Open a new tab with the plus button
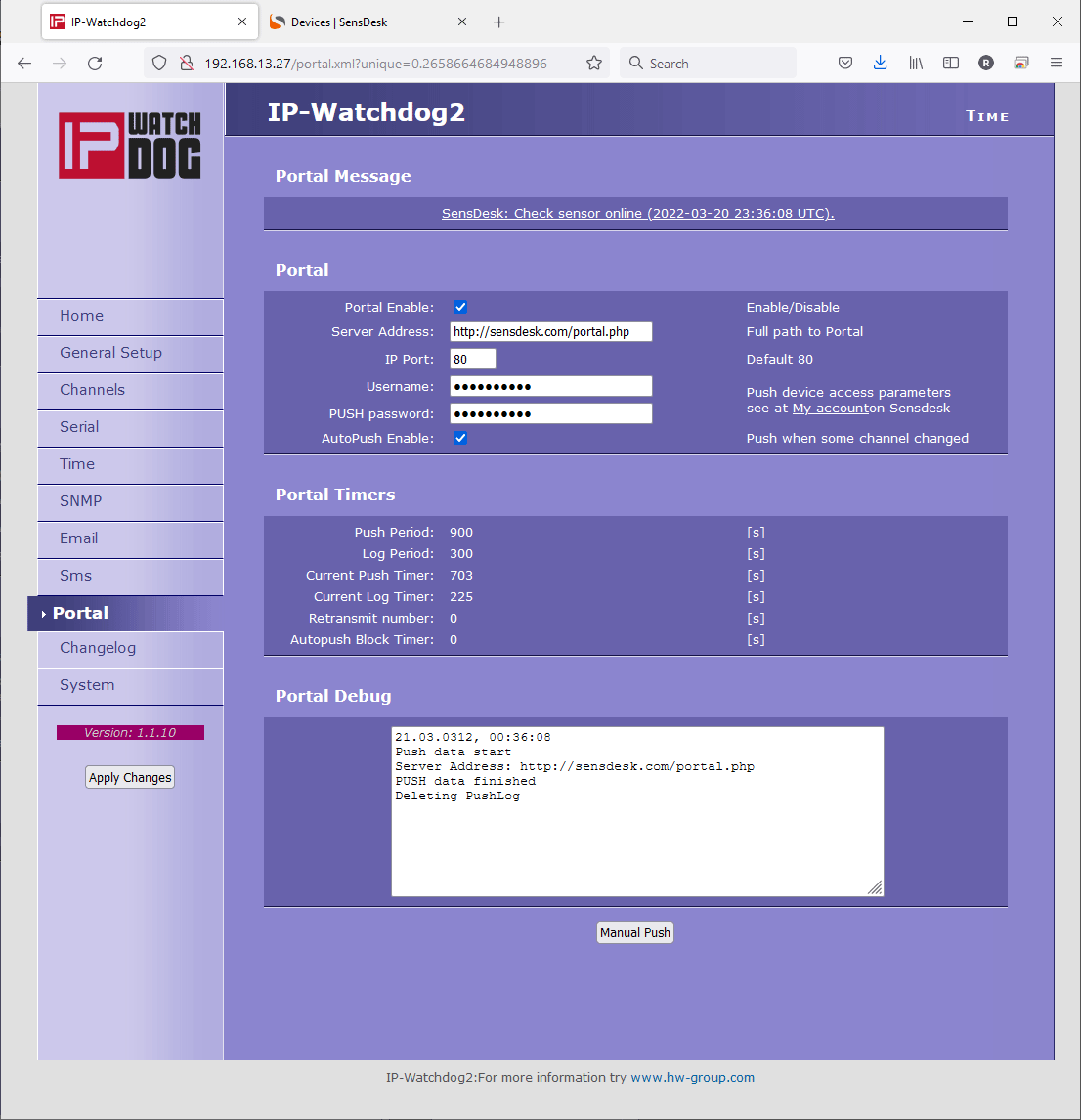The width and height of the screenshot is (1081, 1120). (498, 22)
